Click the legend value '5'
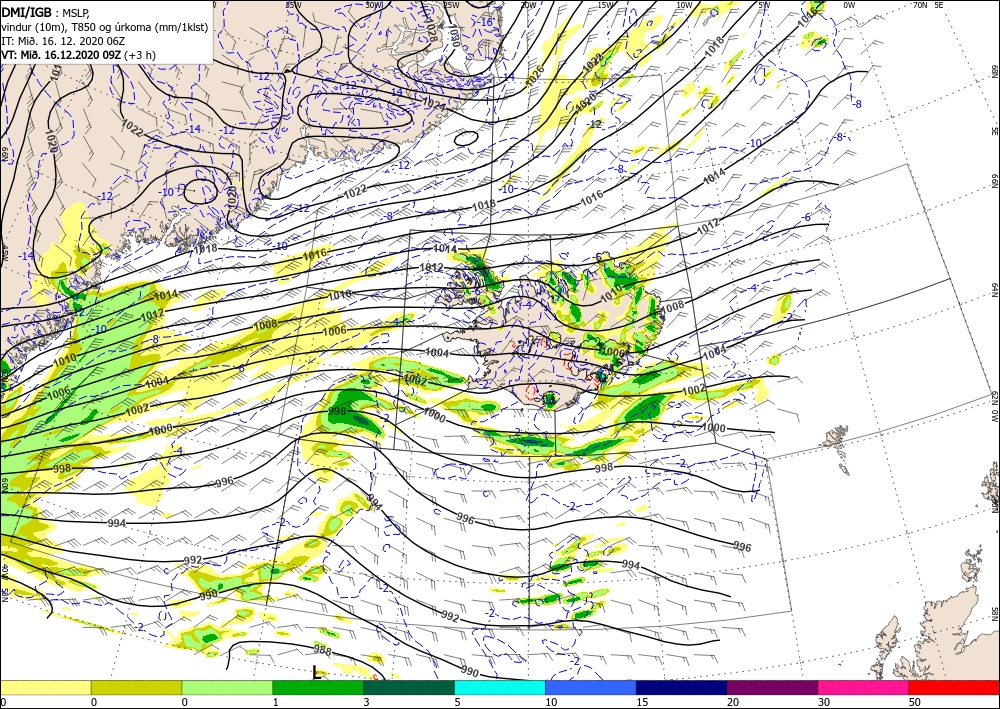This screenshot has width=1000, height=709. (x=457, y=702)
